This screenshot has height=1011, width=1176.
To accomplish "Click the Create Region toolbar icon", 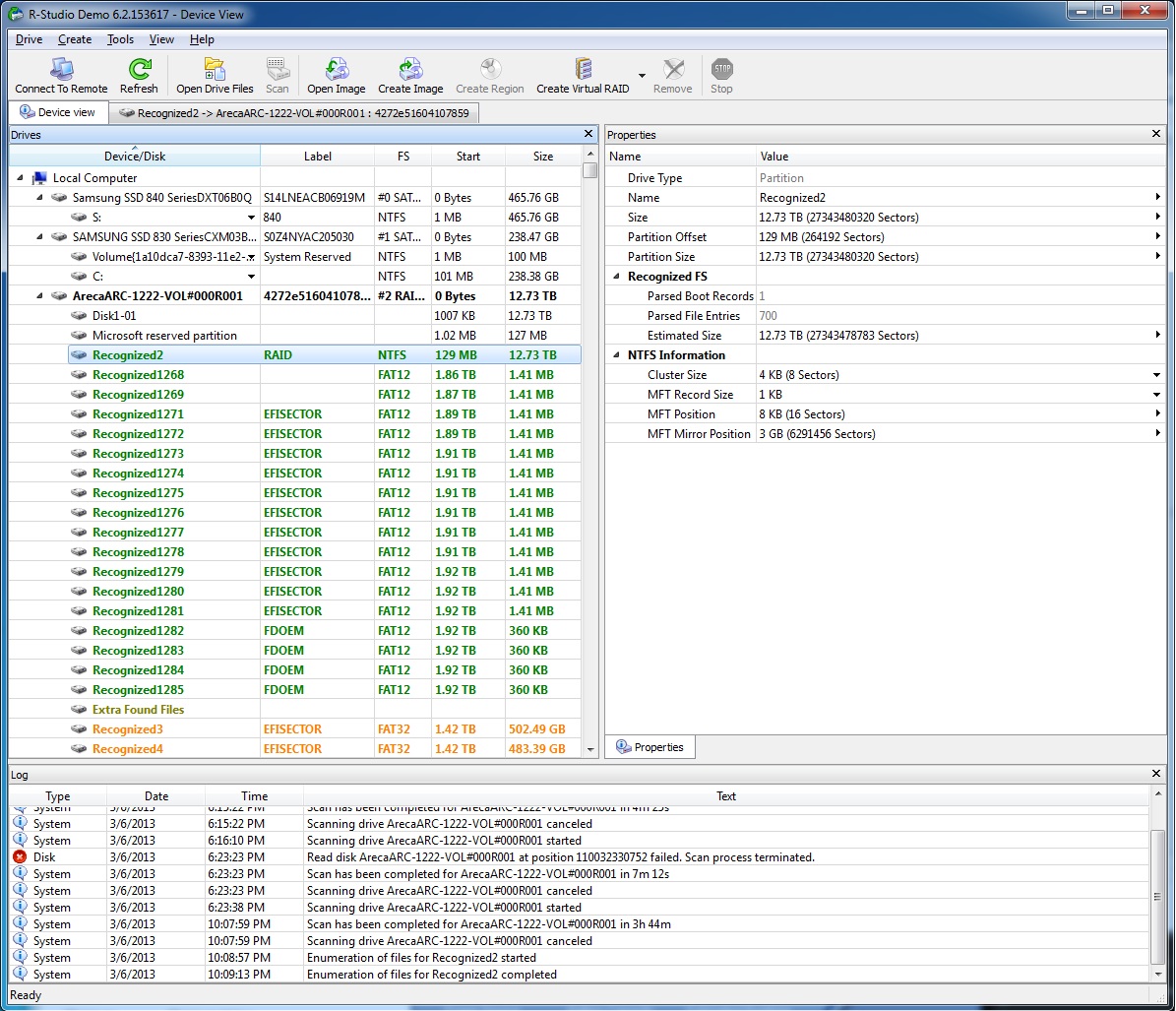I will (x=490, y=76).
